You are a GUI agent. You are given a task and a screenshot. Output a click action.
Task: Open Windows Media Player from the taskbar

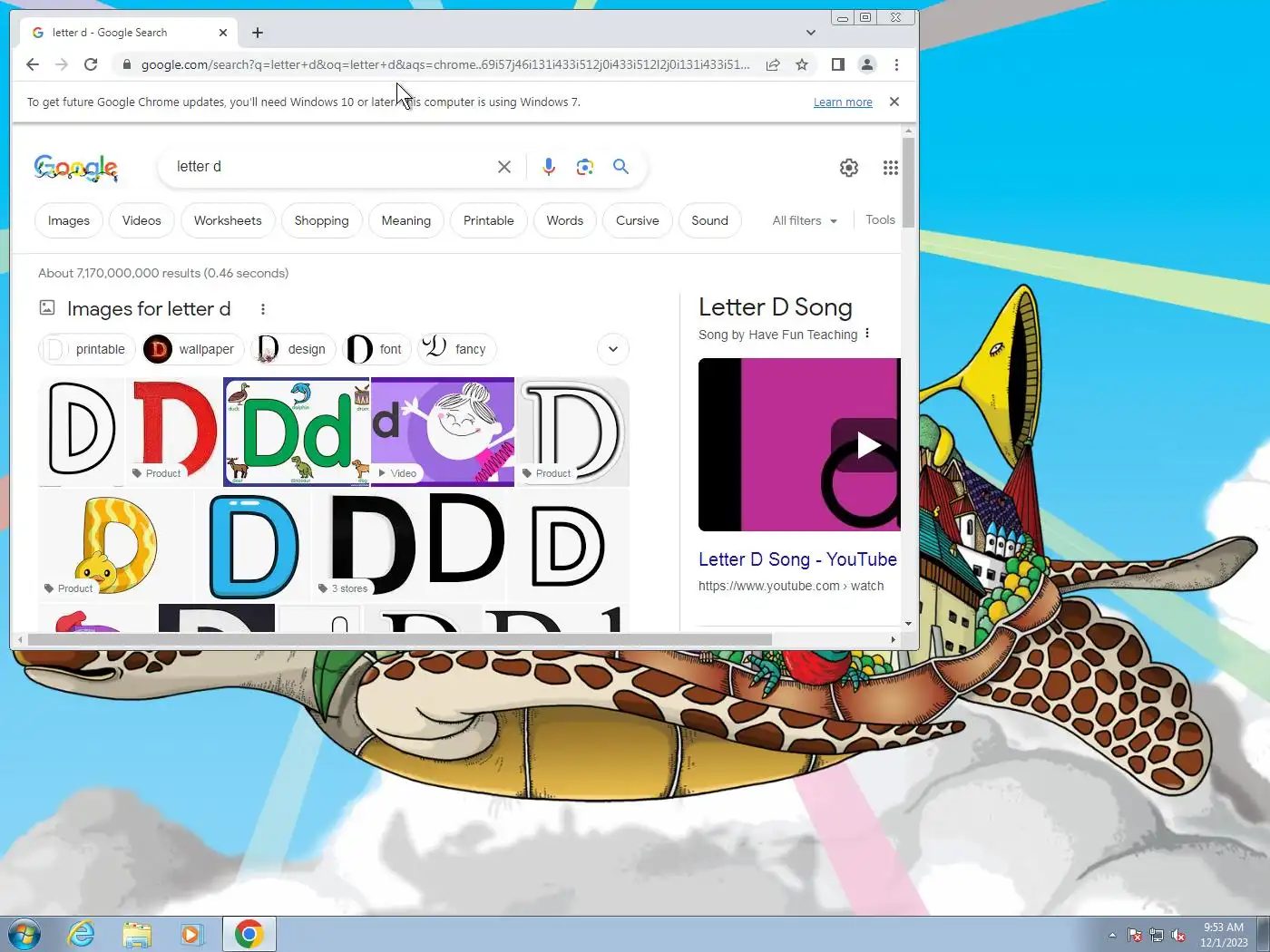(x=191, y=934)
